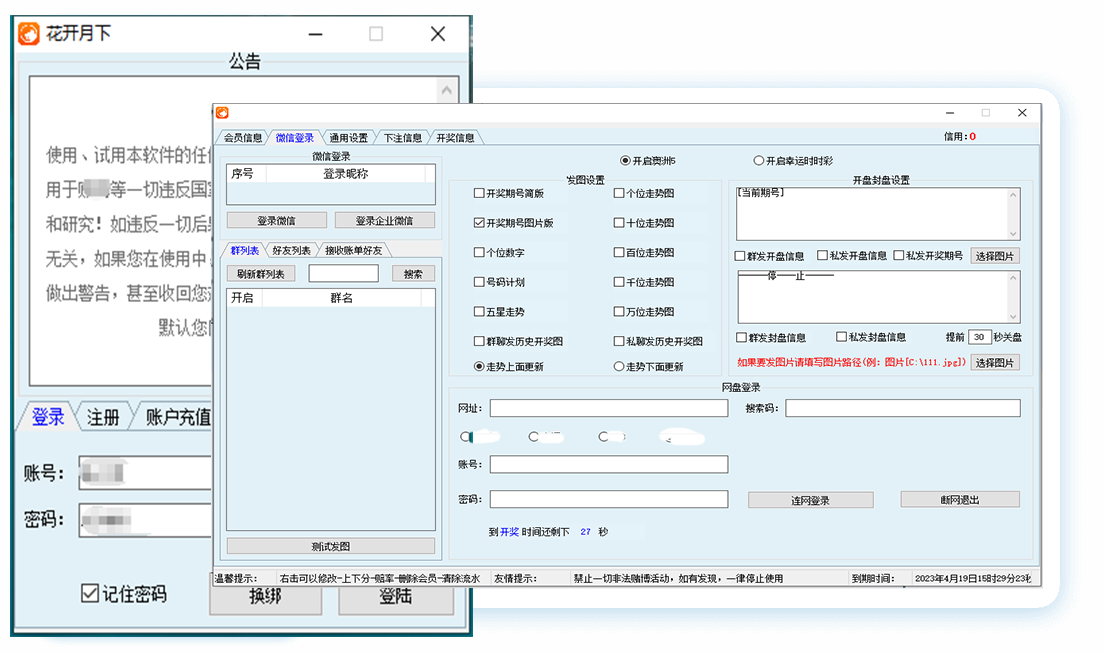Uncheck the 开奖期号图片版 option

point(477,223)
